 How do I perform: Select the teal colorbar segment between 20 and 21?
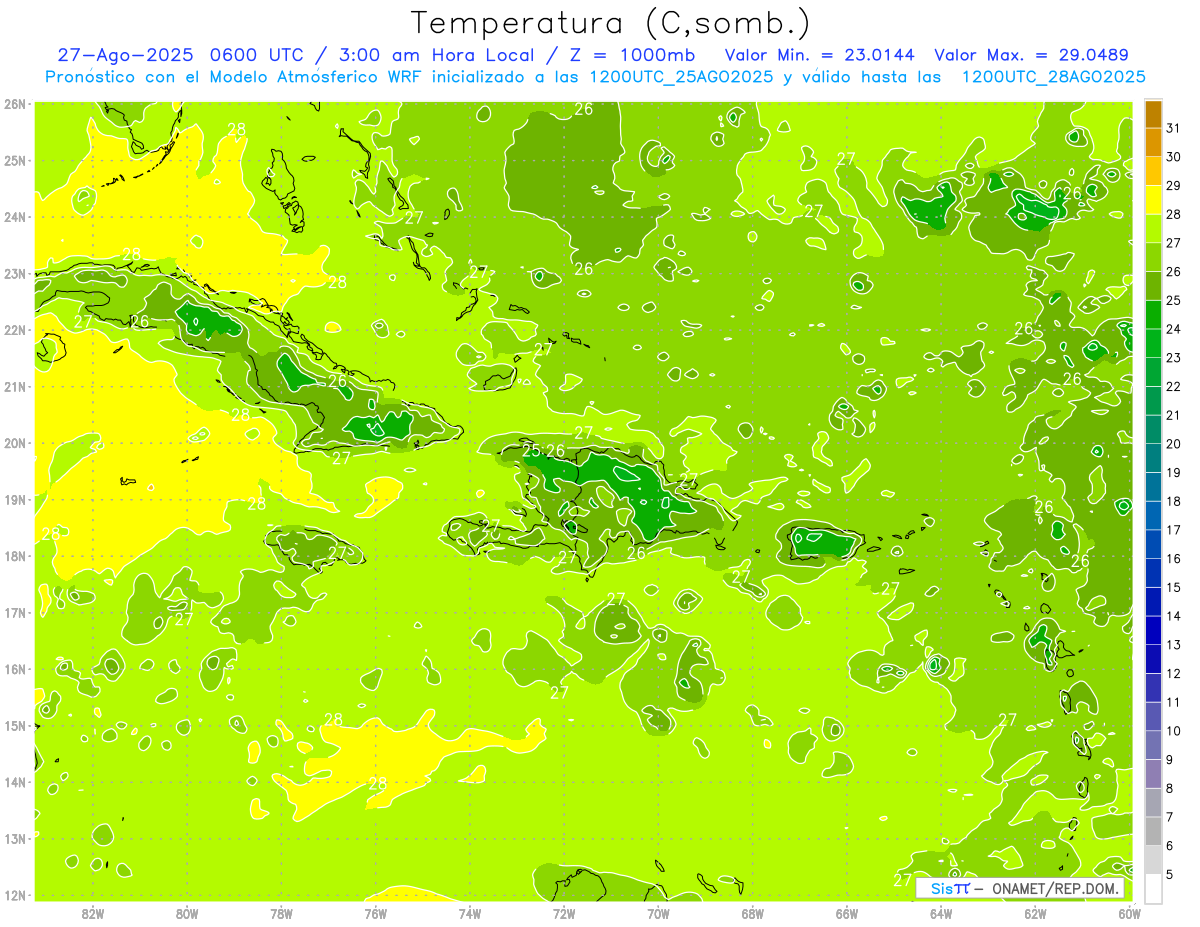[1153, 430]
